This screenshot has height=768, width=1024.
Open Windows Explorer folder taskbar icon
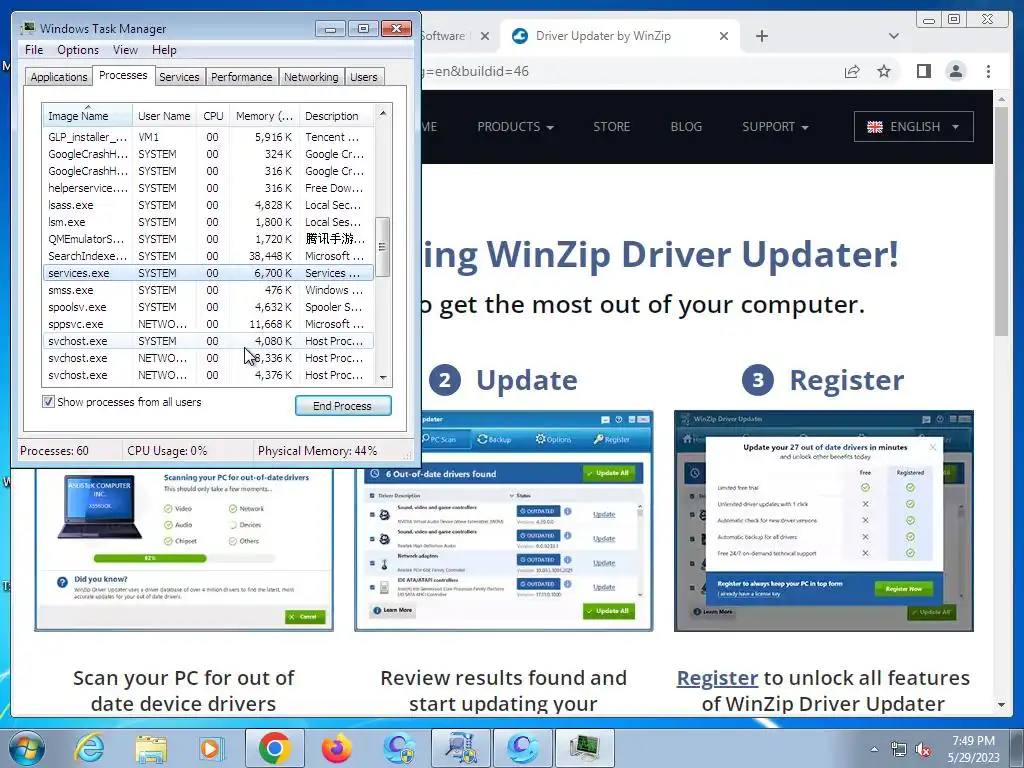151,748
